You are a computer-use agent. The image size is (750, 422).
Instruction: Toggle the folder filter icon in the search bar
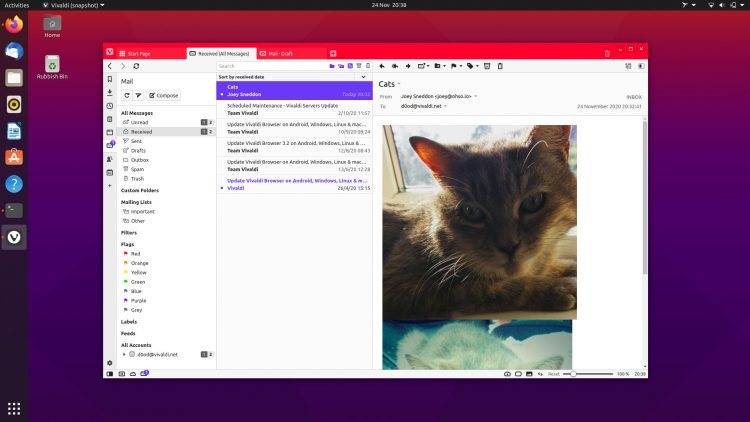click(331, 66)
